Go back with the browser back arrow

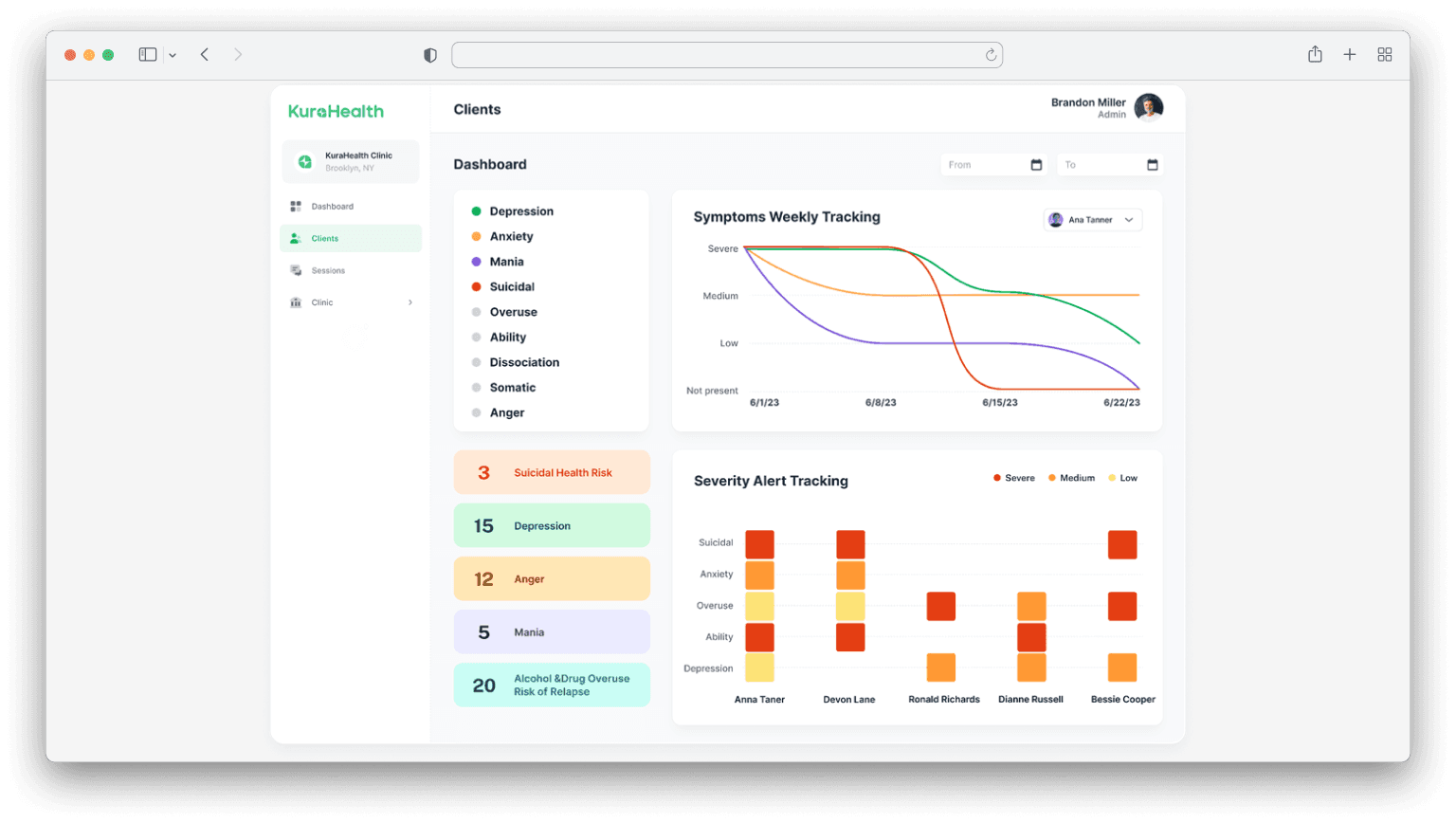click(205, 55)
